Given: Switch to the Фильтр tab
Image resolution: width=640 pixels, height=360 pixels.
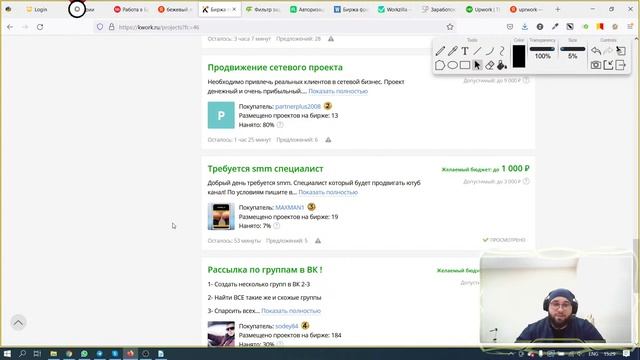Looking at the screenshot, I should [x=263, y=9].
